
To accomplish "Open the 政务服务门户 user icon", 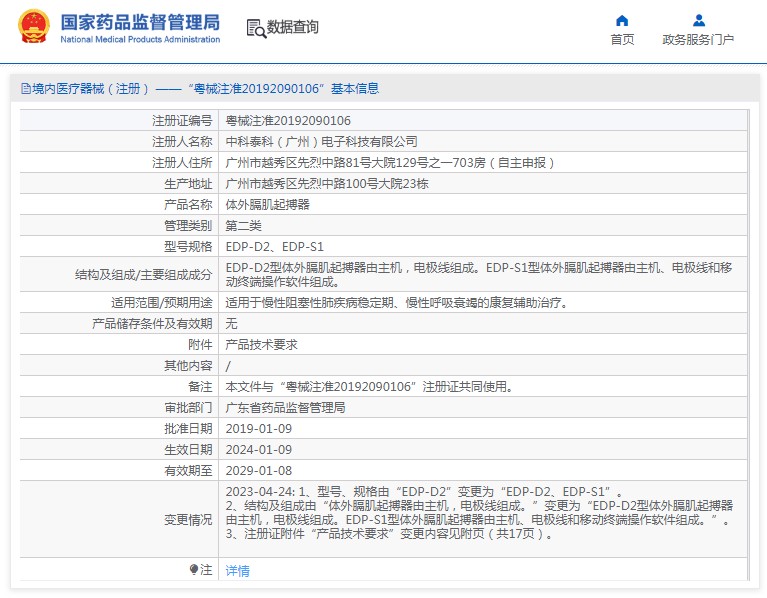I will pyautogui.click(x=699, y=21).
